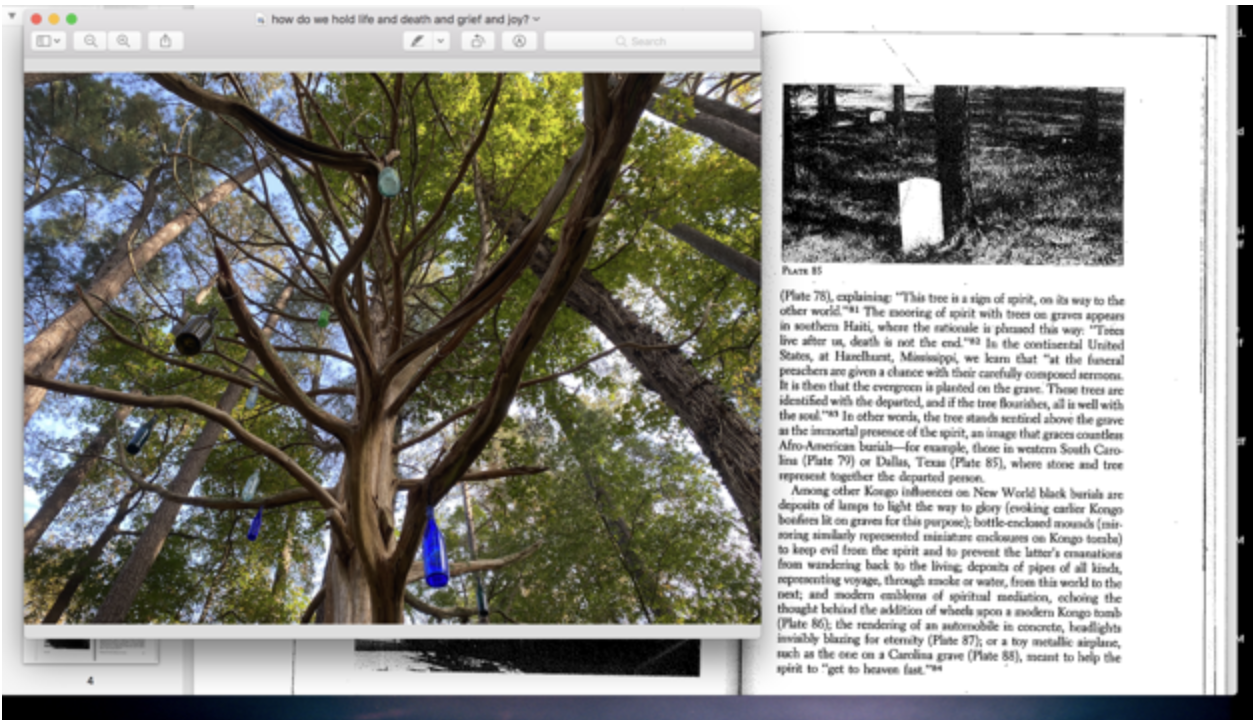Select the Markup highlight pen tool
The height and width of the screenshot is (720, 1253).
[x=417, y=41]
